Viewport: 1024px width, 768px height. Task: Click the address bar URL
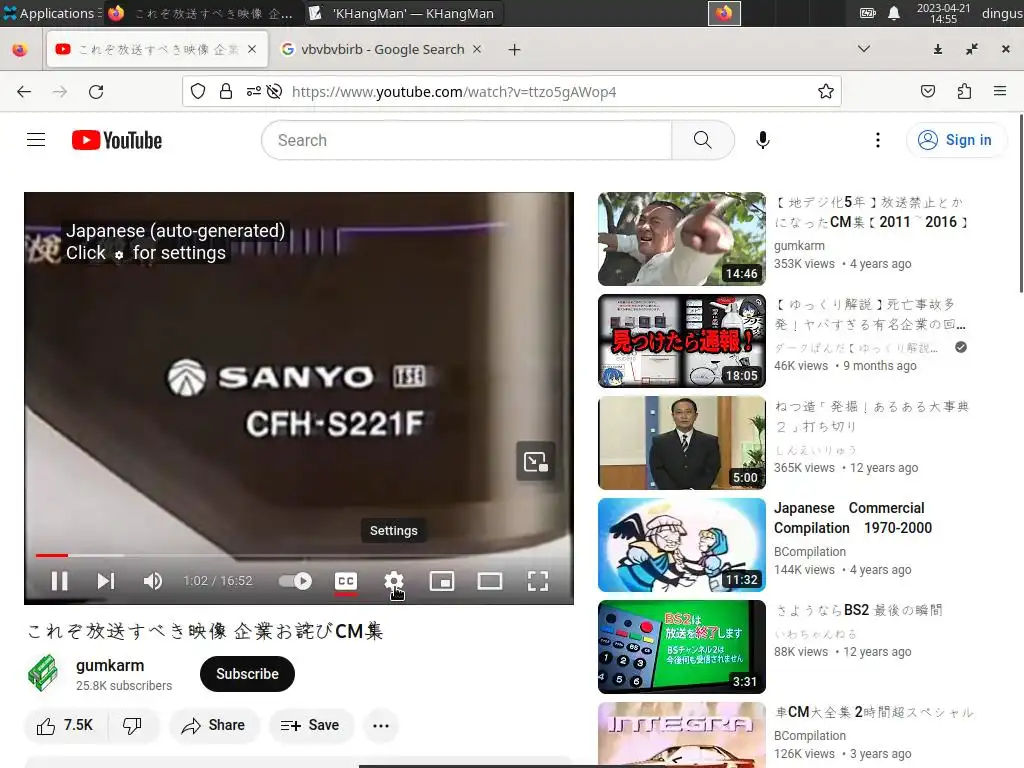453,91
